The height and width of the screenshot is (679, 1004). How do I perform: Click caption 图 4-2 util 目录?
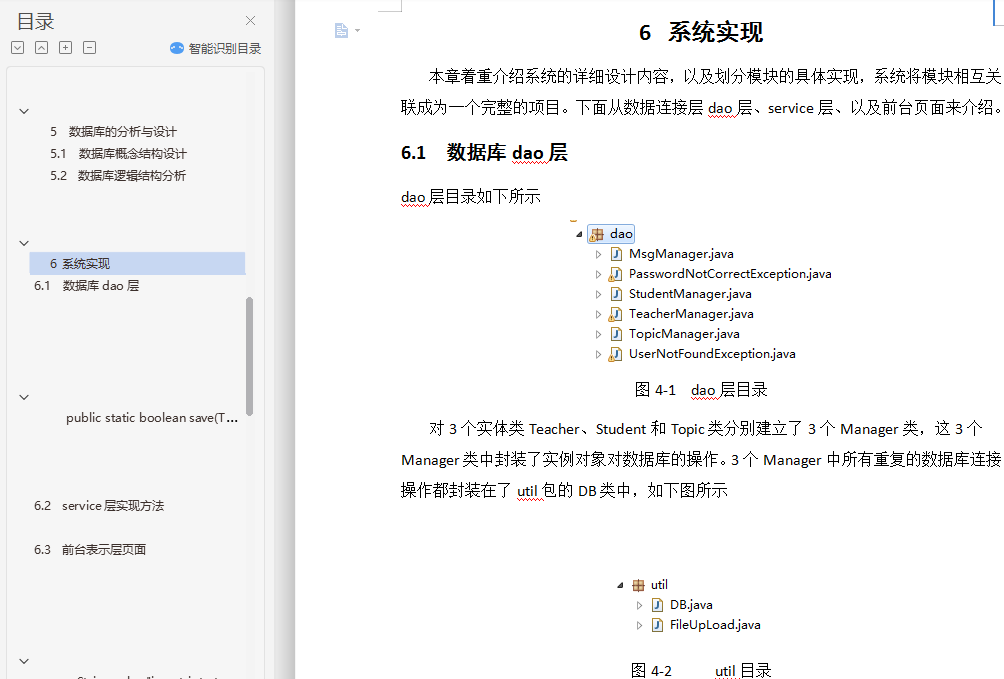tap(701, 671)
